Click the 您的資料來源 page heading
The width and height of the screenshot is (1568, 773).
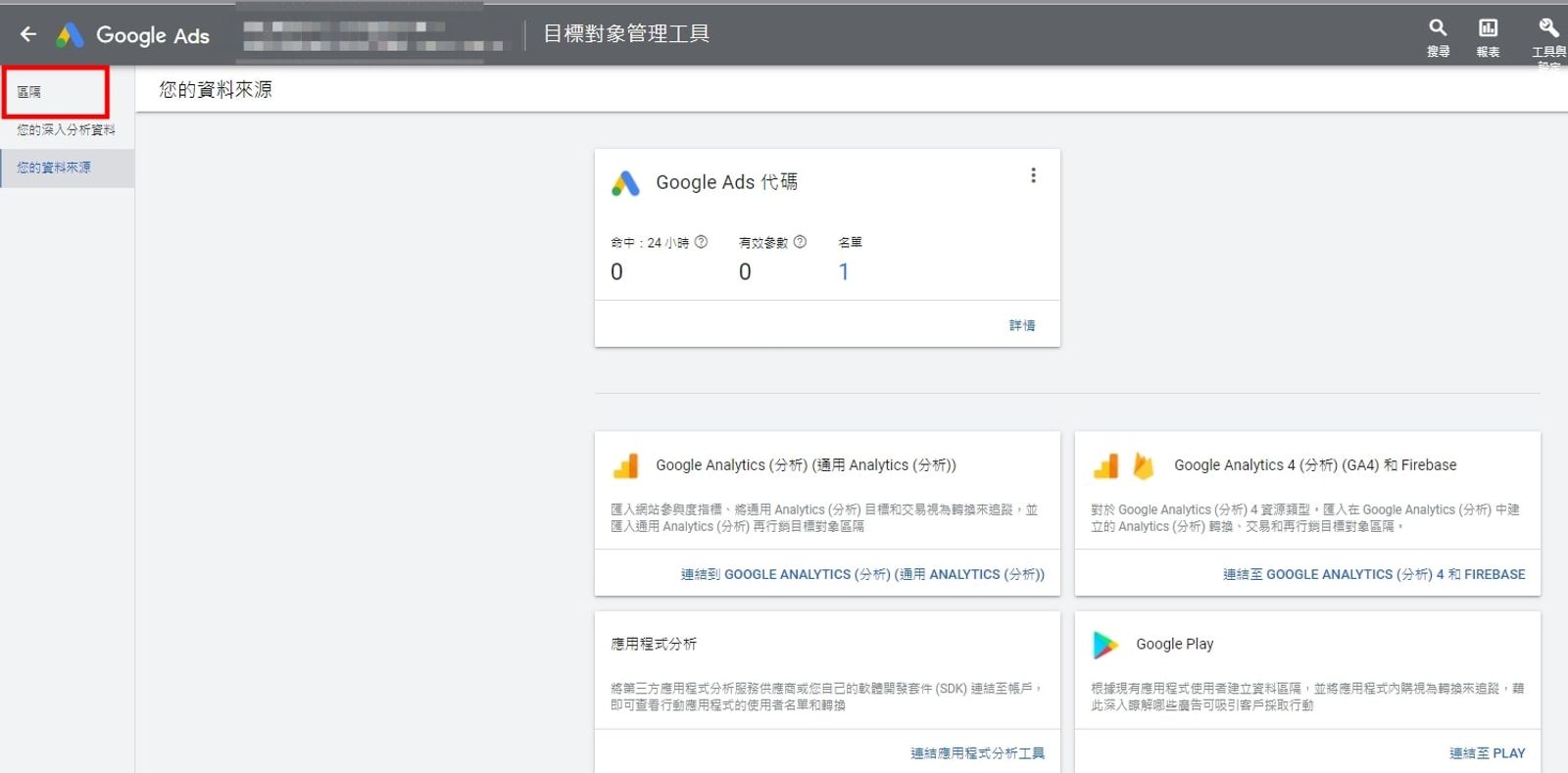point(216,90)
